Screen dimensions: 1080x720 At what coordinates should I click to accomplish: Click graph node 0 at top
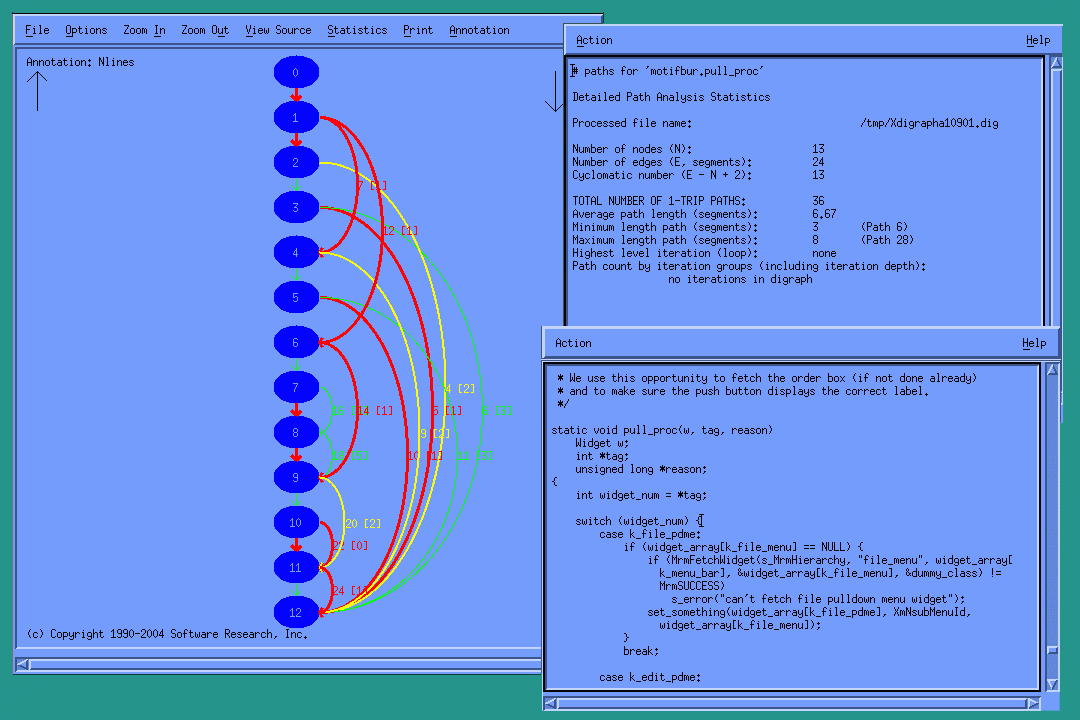point(296,72)
